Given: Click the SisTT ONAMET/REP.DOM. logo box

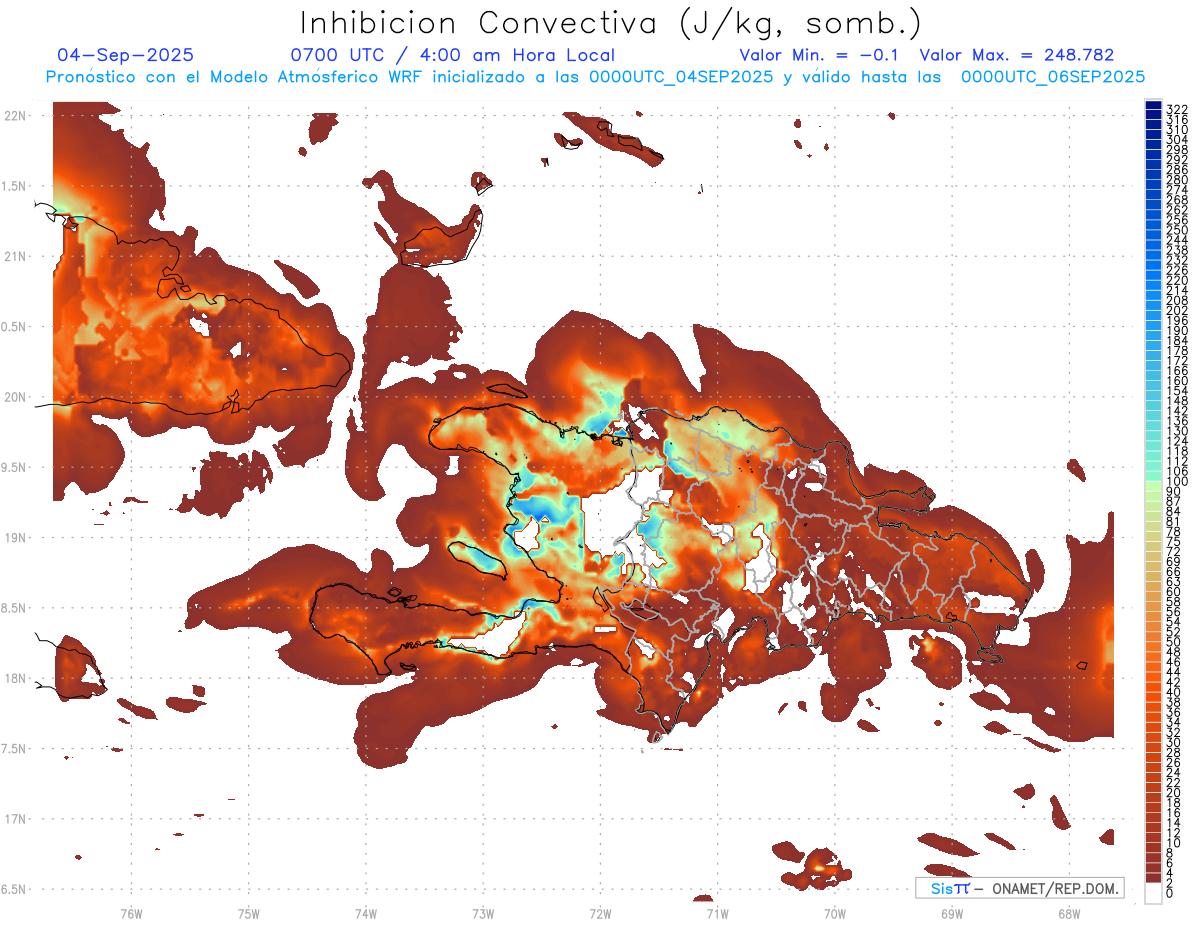Looking at the screenshot, I should 1019,888.
